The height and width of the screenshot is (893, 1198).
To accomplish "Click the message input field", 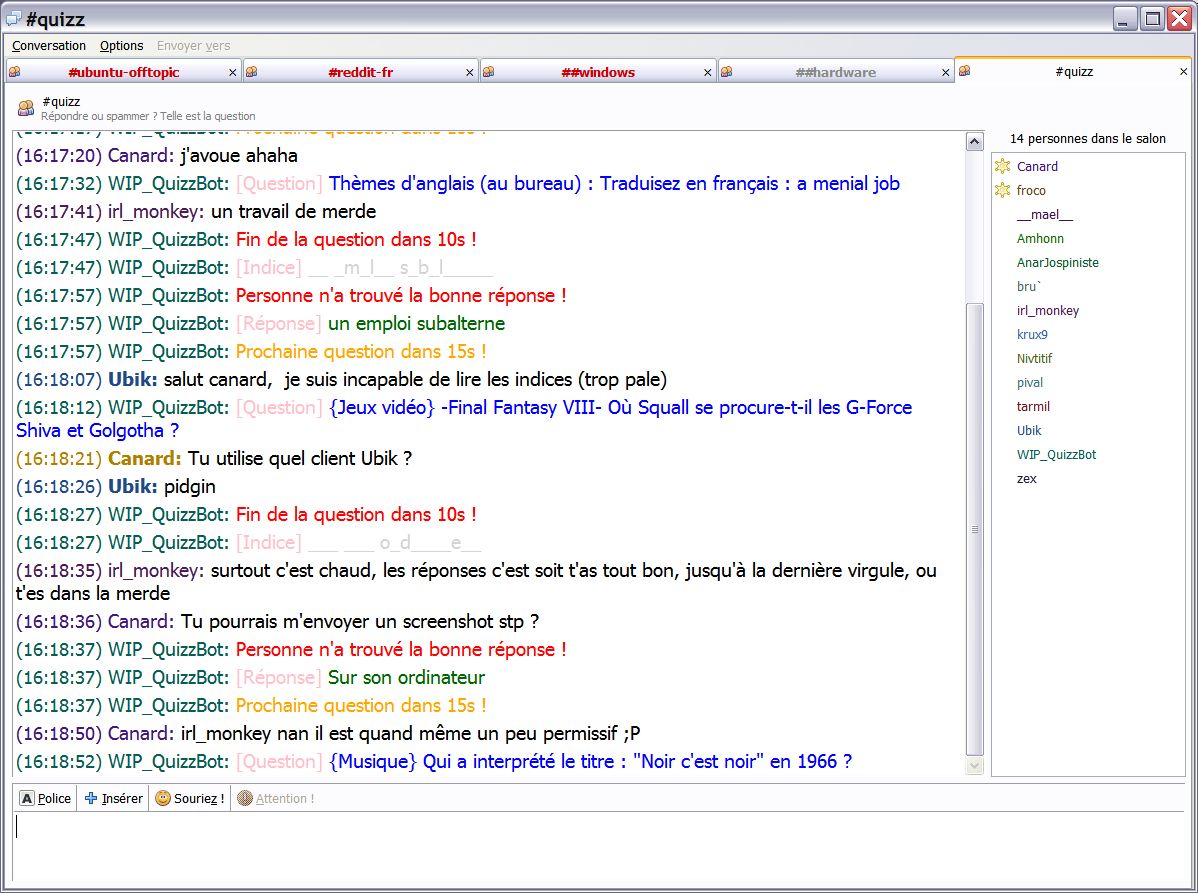I will [599, 846].
